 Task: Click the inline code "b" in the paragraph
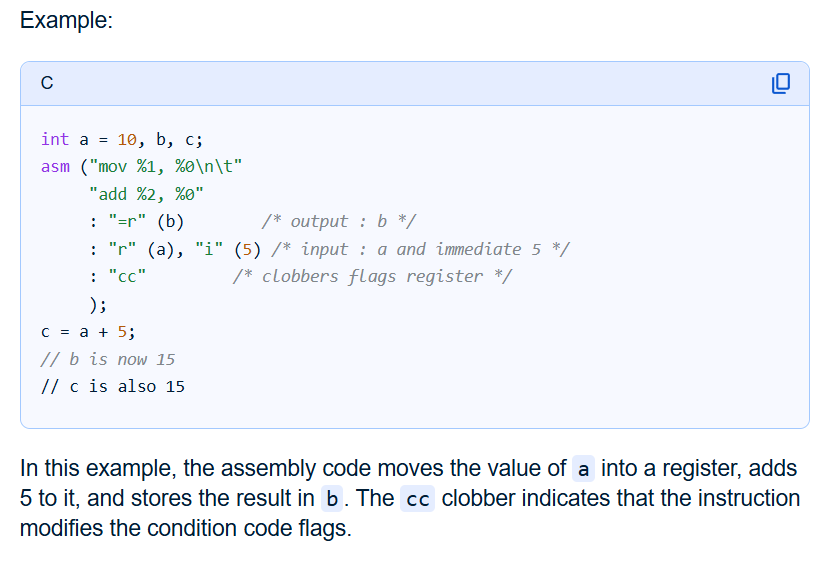pos(334,498)
